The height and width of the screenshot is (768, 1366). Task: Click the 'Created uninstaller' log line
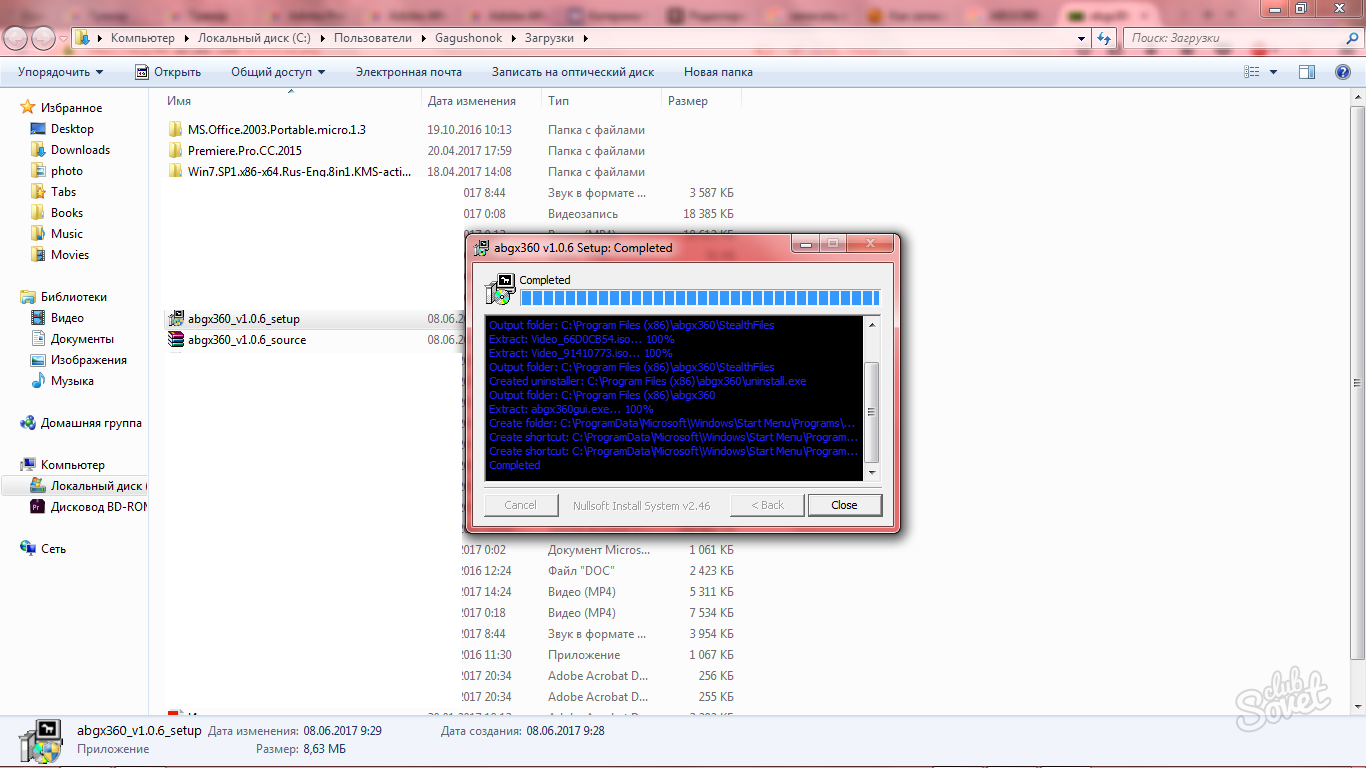tap(647, 381)
